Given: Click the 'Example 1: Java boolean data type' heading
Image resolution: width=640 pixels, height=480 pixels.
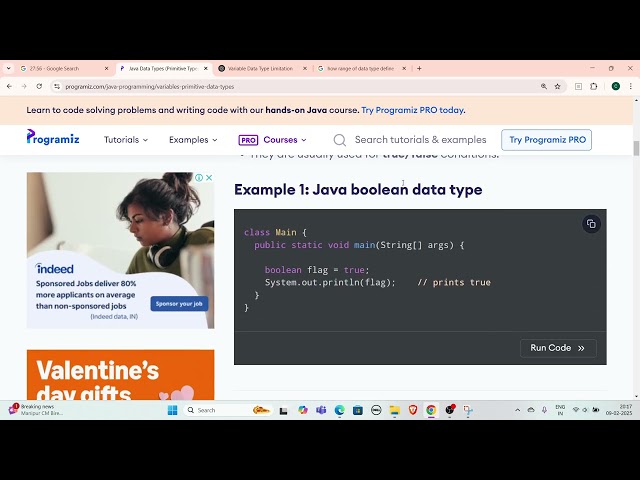Looking at the screenshot, I should [358, 190].
